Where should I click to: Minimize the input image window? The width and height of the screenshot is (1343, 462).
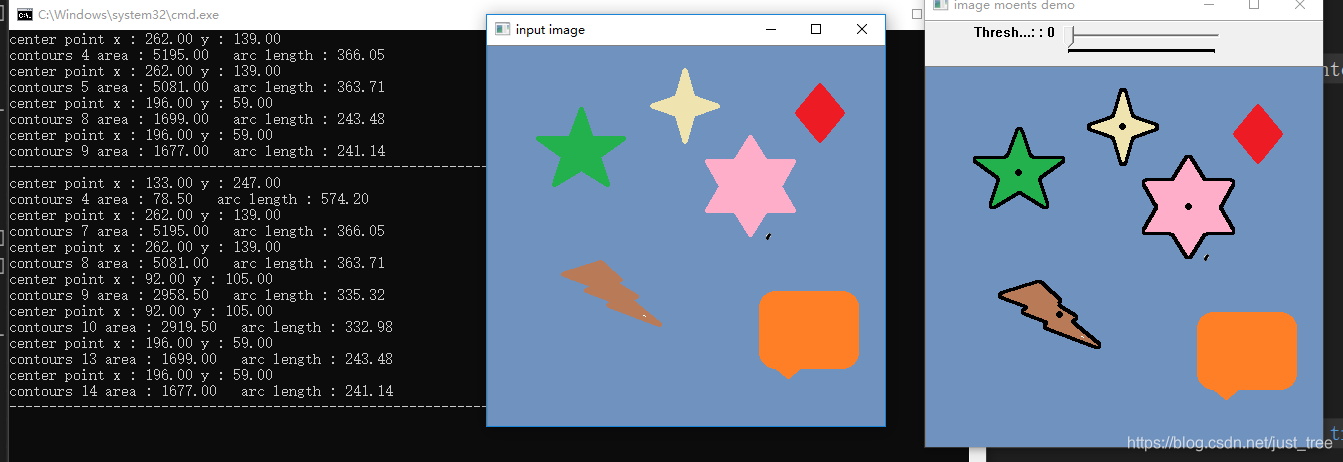point(771,30)
